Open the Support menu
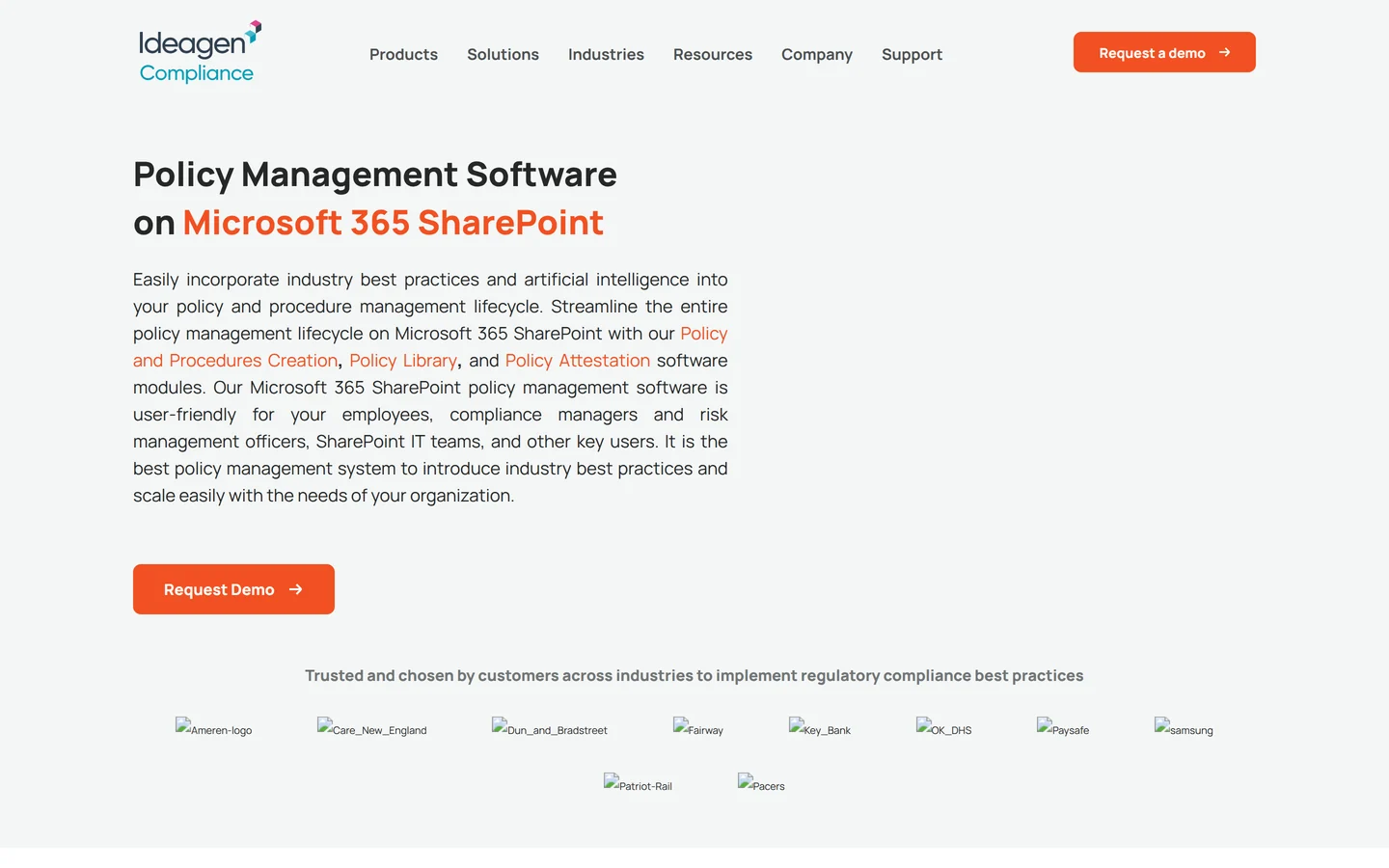This screenshot has height=868, width=1389. point(912,54)
